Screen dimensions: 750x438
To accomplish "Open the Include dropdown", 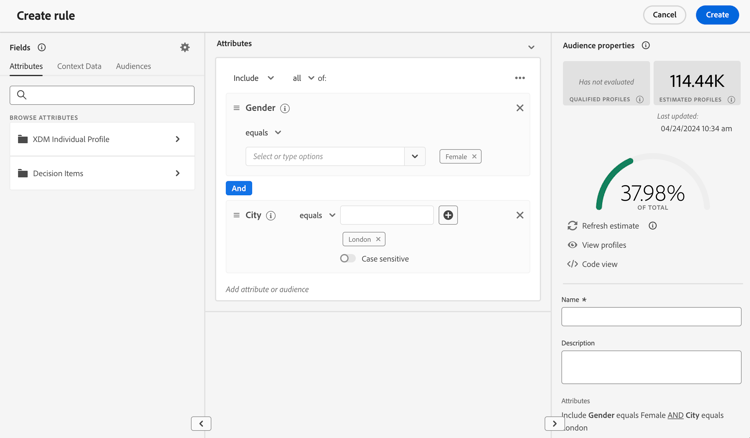I will click(254, 78).
